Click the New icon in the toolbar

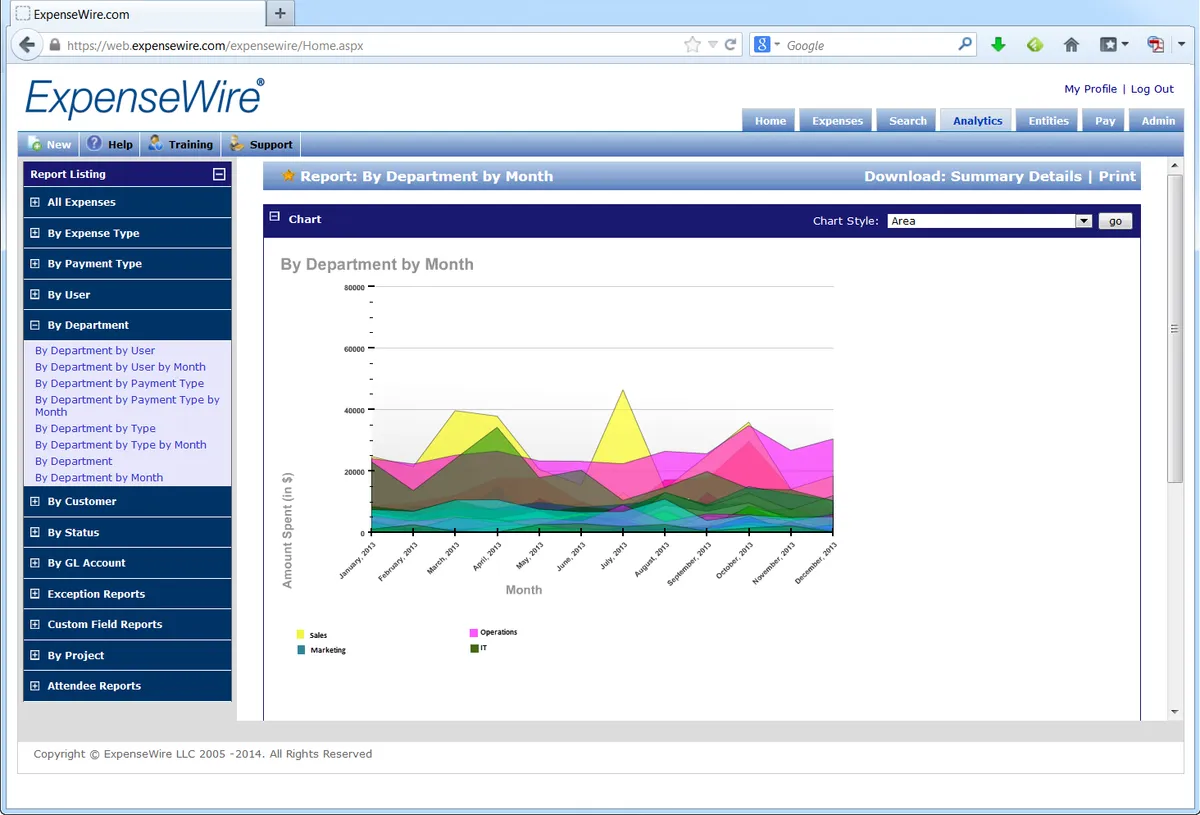(35, 144)
